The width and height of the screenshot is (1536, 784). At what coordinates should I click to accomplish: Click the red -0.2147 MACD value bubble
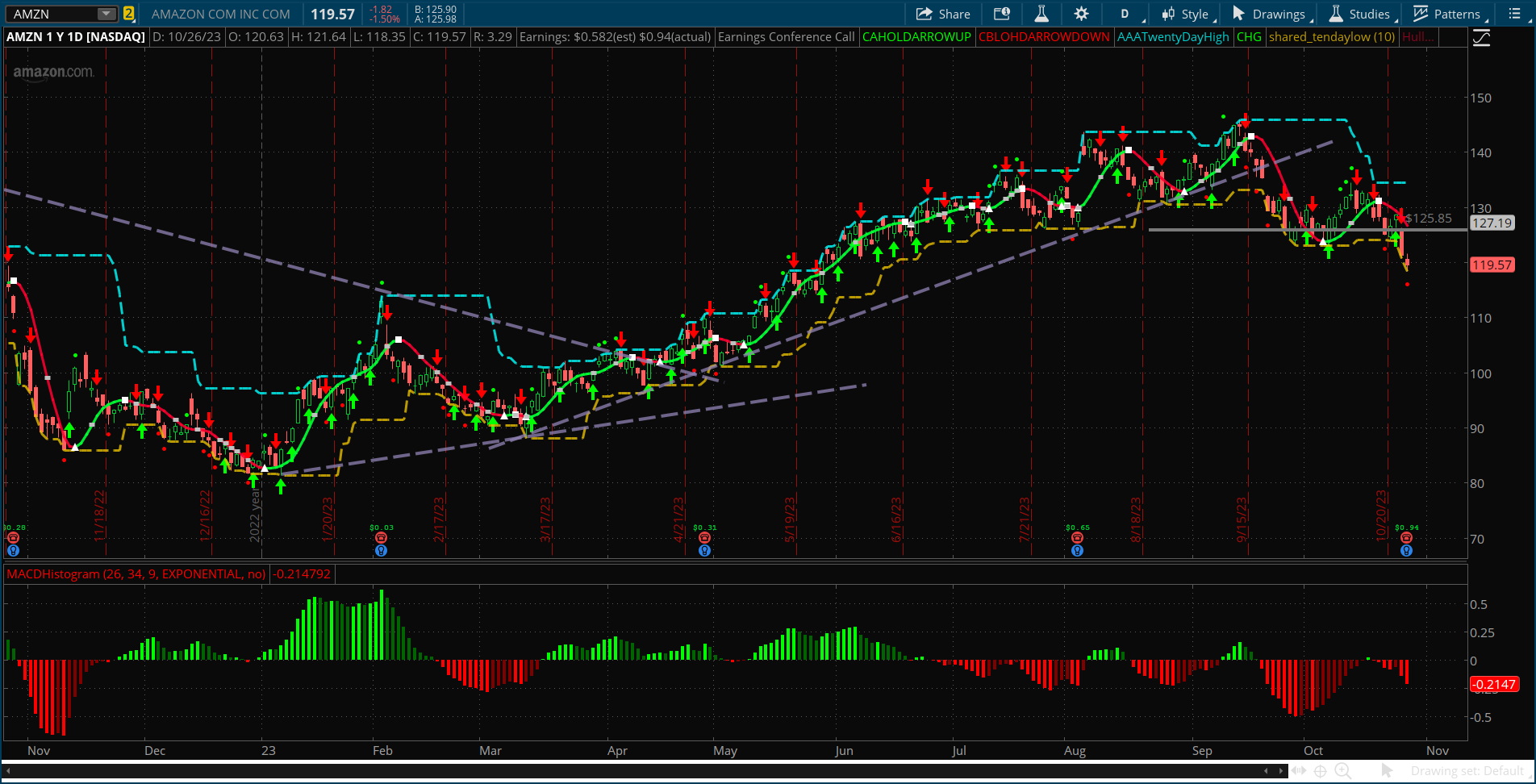tap(1494, 685)
